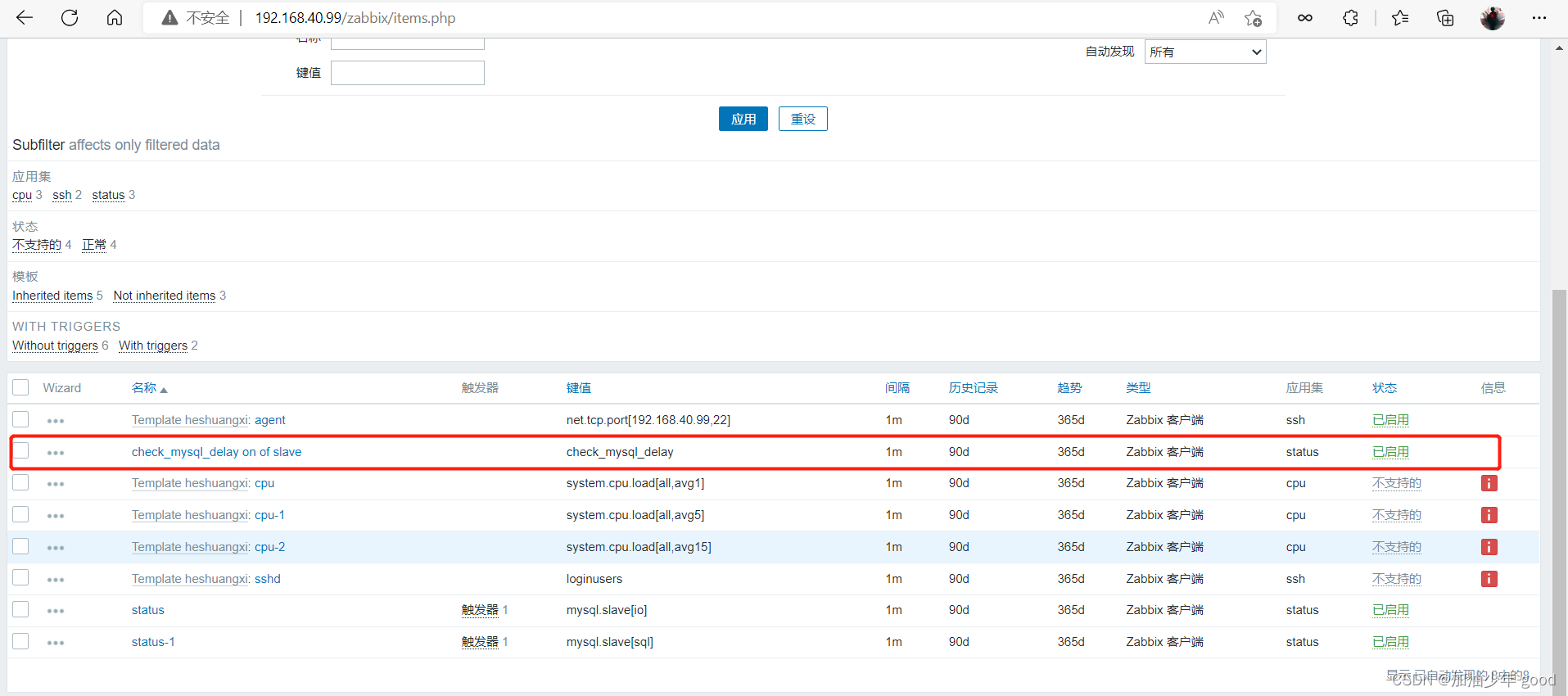Viewport: 1568px width, 696px height.
Task: Click the 键值 filter input field
Action: coord(408,73)
